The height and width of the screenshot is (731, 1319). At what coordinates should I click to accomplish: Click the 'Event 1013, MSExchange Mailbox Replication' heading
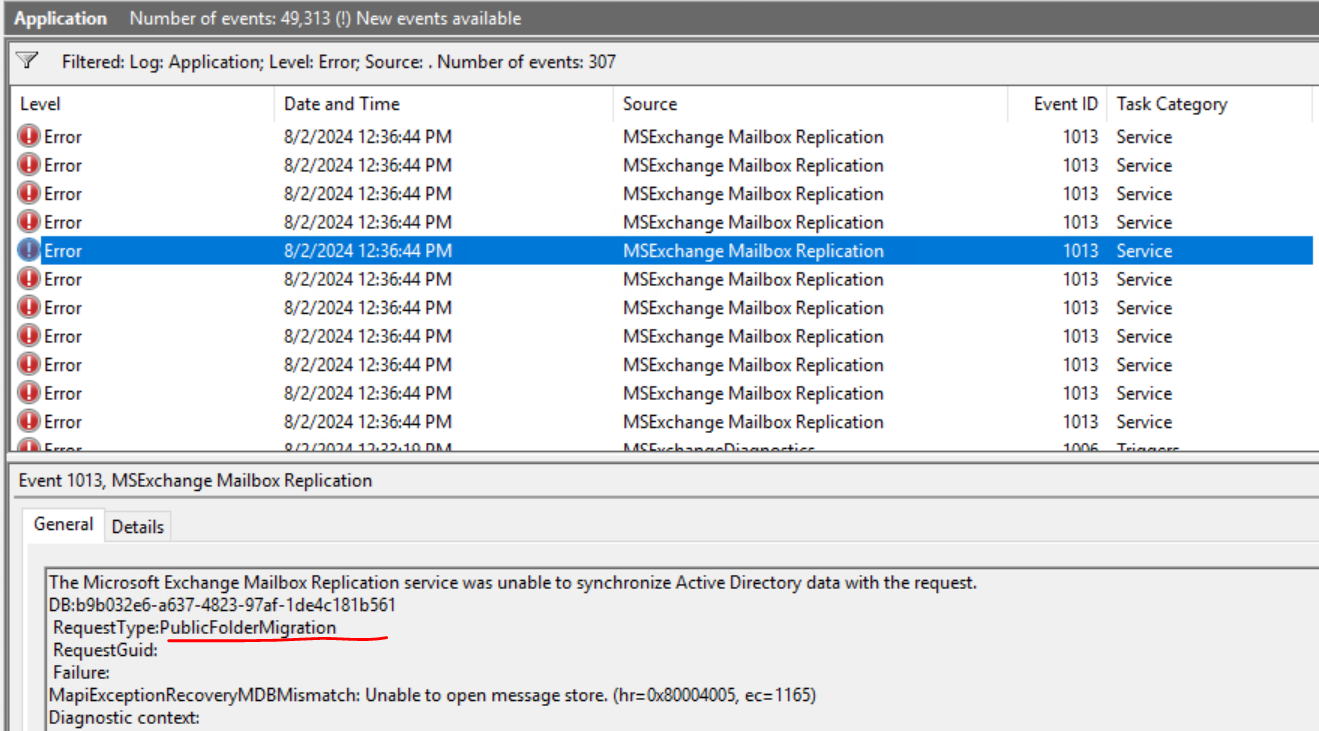pos(195,481)
